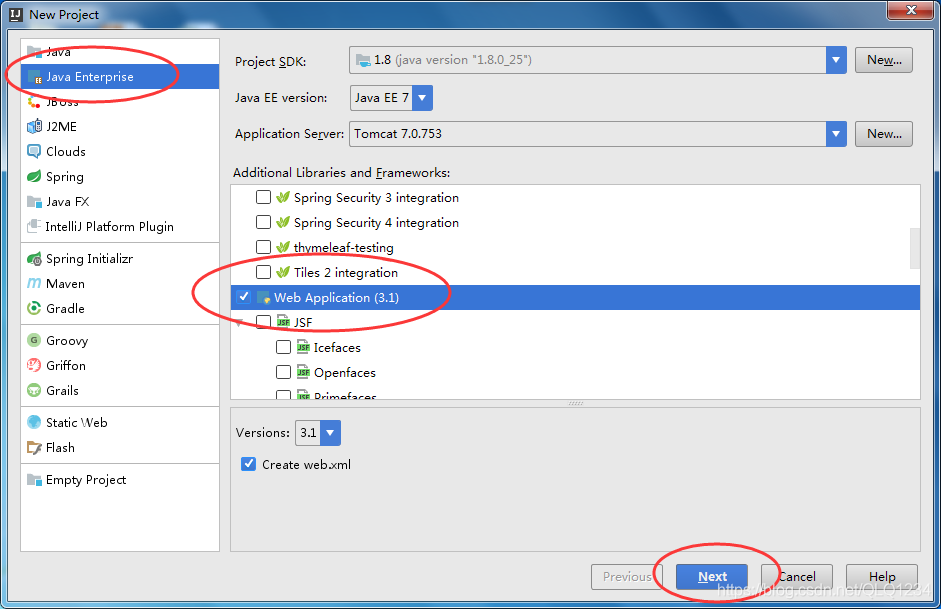Click the Tiles 2 integration leaf icon
This screenshot has height=609, width=941.
tap(283, 272)
